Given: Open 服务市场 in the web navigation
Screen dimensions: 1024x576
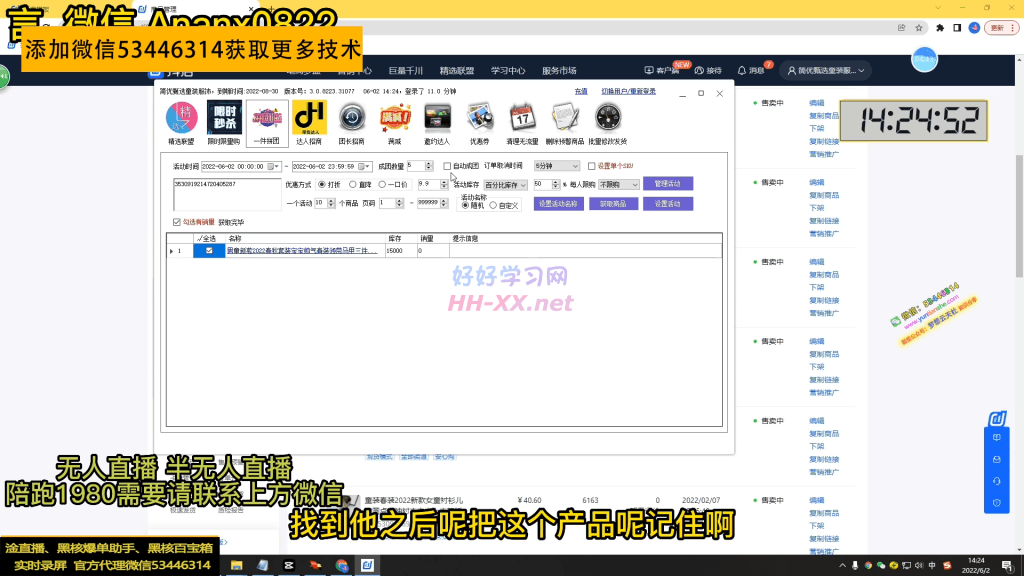Looking at the screenshot, I should click(559, 71).
